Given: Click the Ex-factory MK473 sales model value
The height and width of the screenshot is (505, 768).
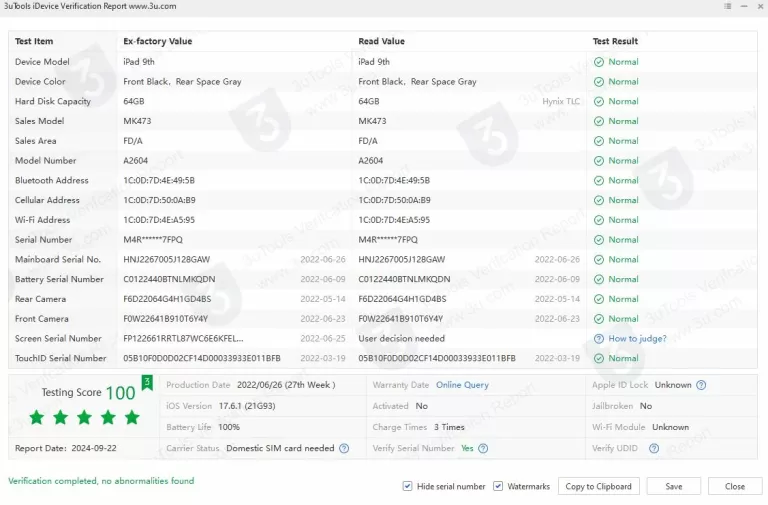Looking at the screenshot, I should pos(137,121).
